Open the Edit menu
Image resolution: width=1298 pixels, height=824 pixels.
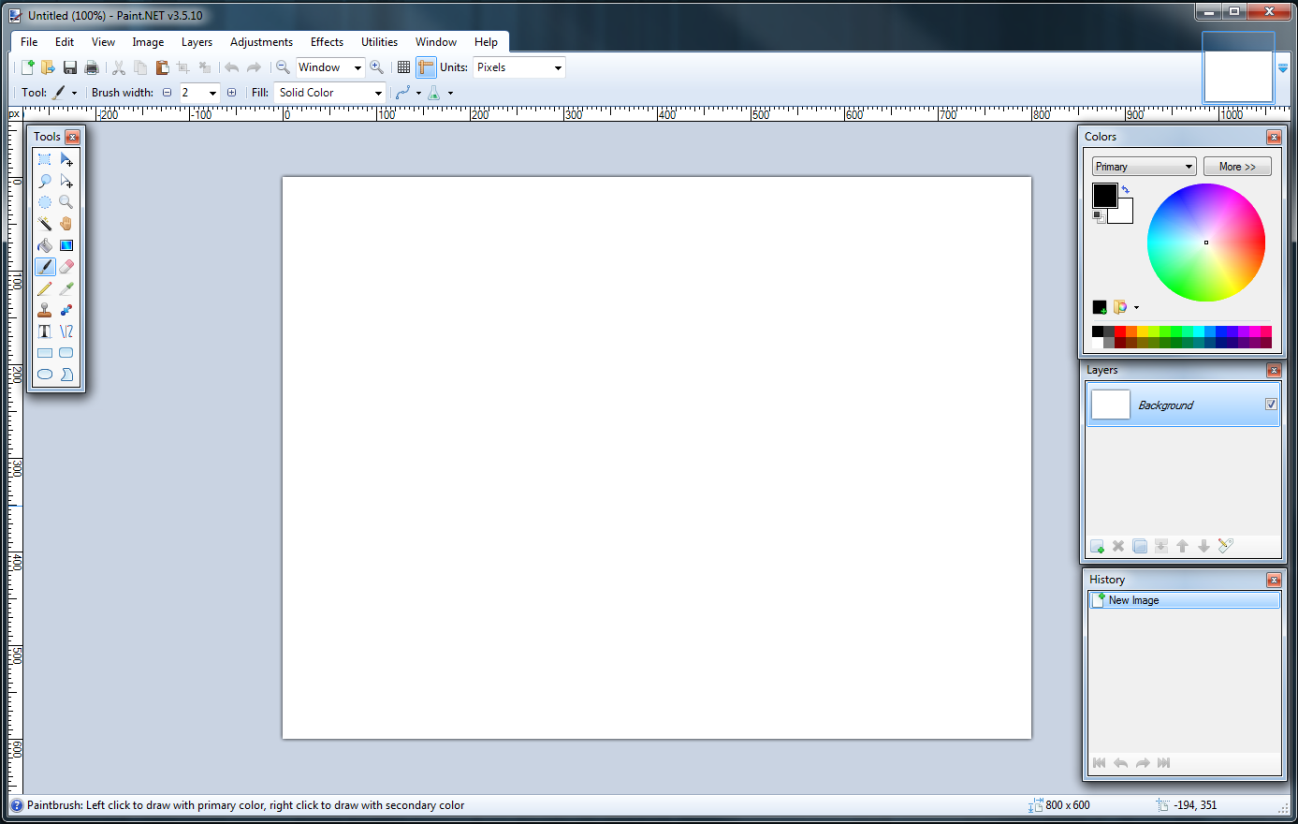tap(65, 42)
